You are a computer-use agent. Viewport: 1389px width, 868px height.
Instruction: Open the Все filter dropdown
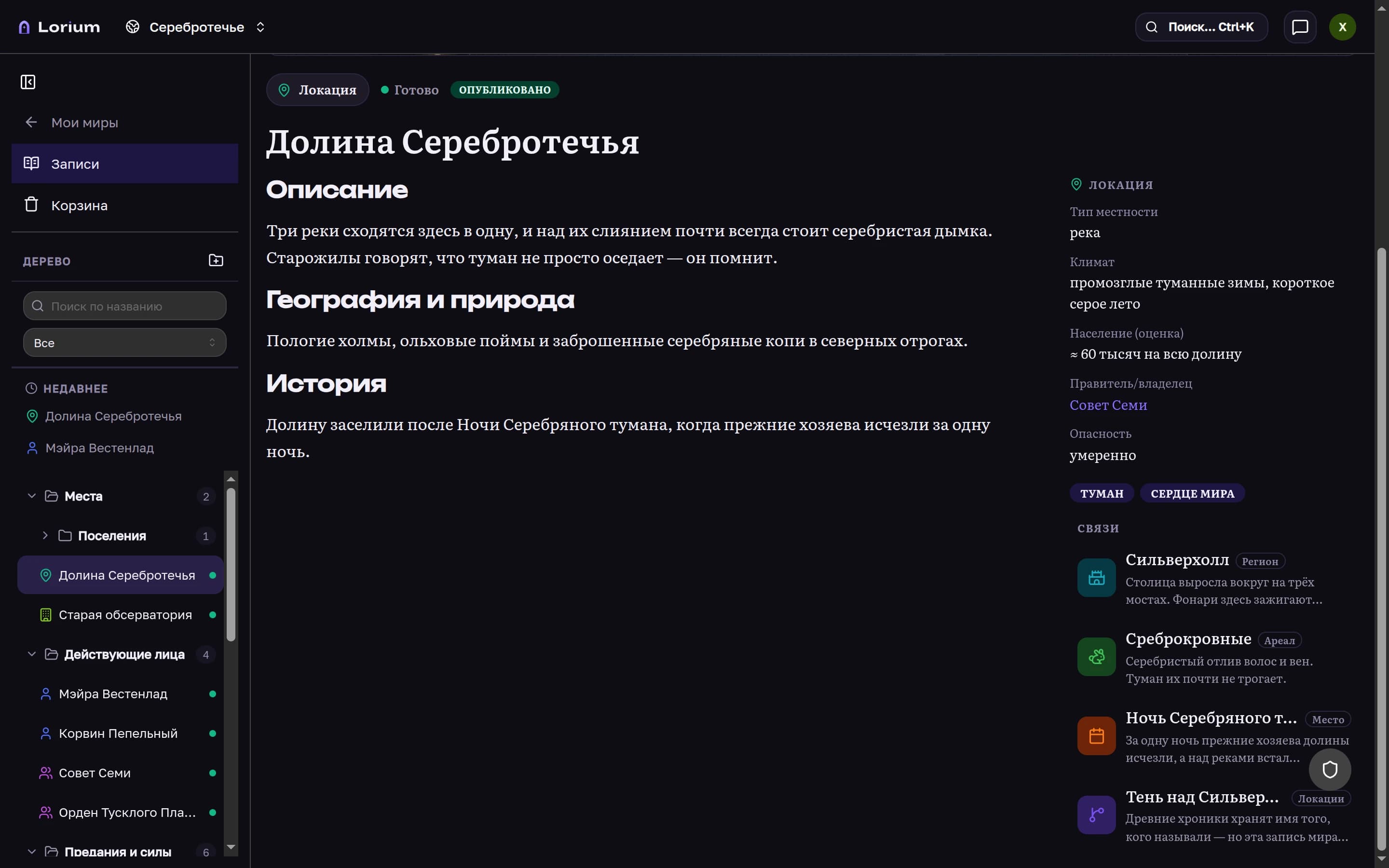pyautogui.click(x=124, y=343)
